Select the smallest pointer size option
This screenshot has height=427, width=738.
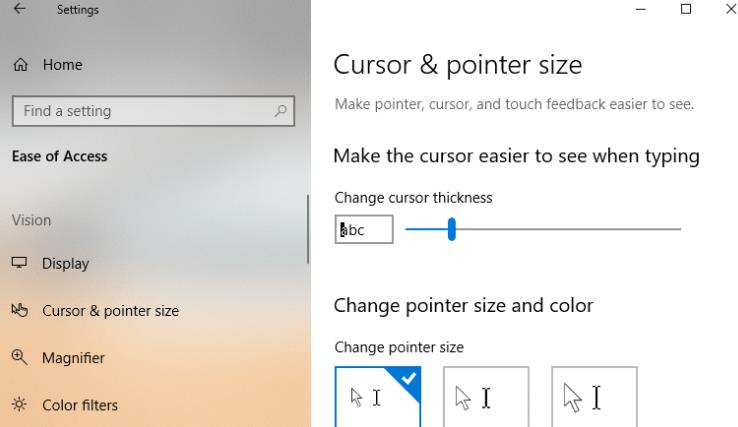(x=378, y=397)
